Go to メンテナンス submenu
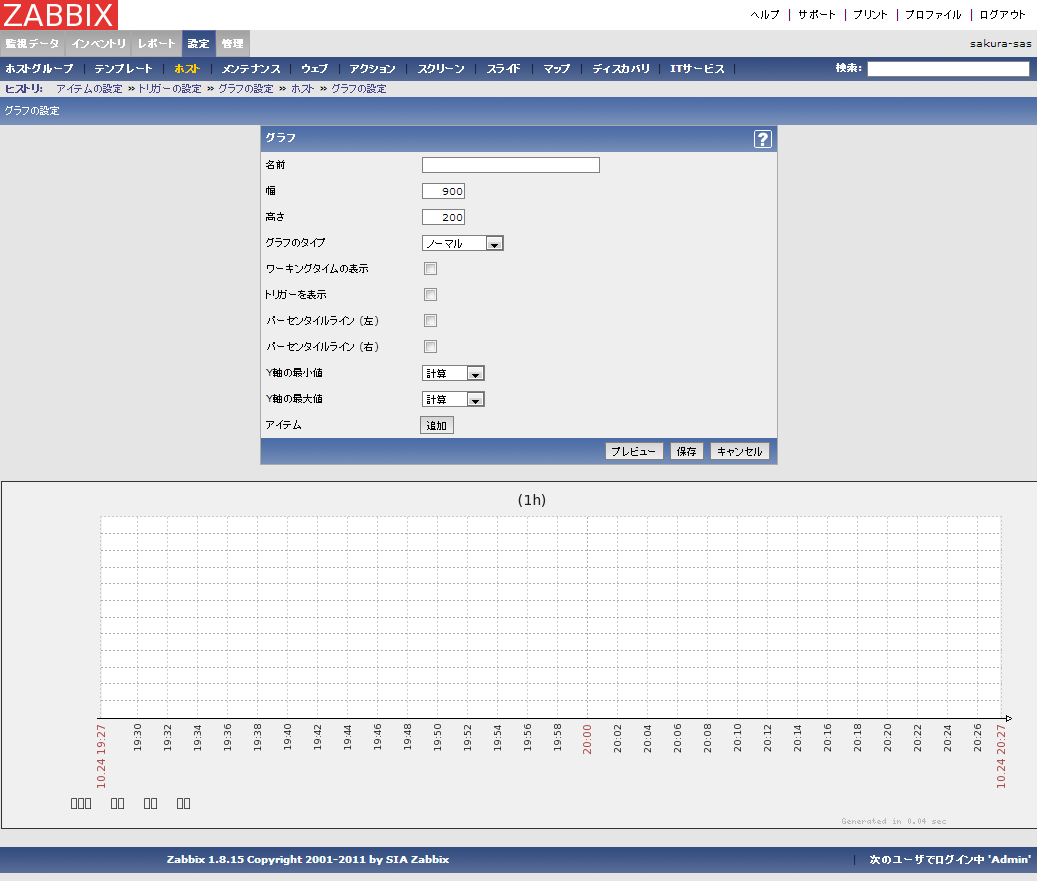 [x=251, y=69]
